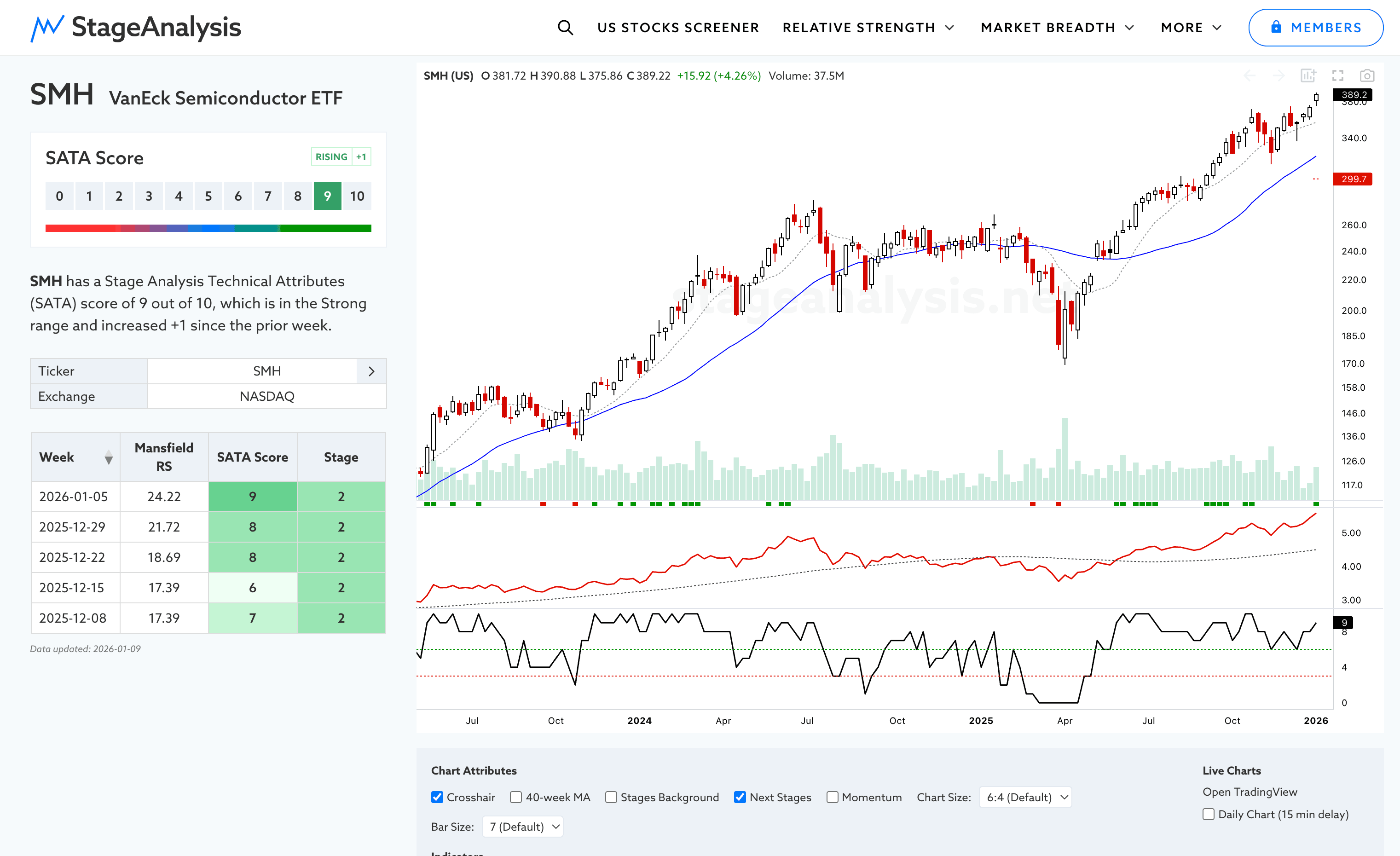Disable the Crosshair checkbox
1400x856 pixels.
point(437,797)
